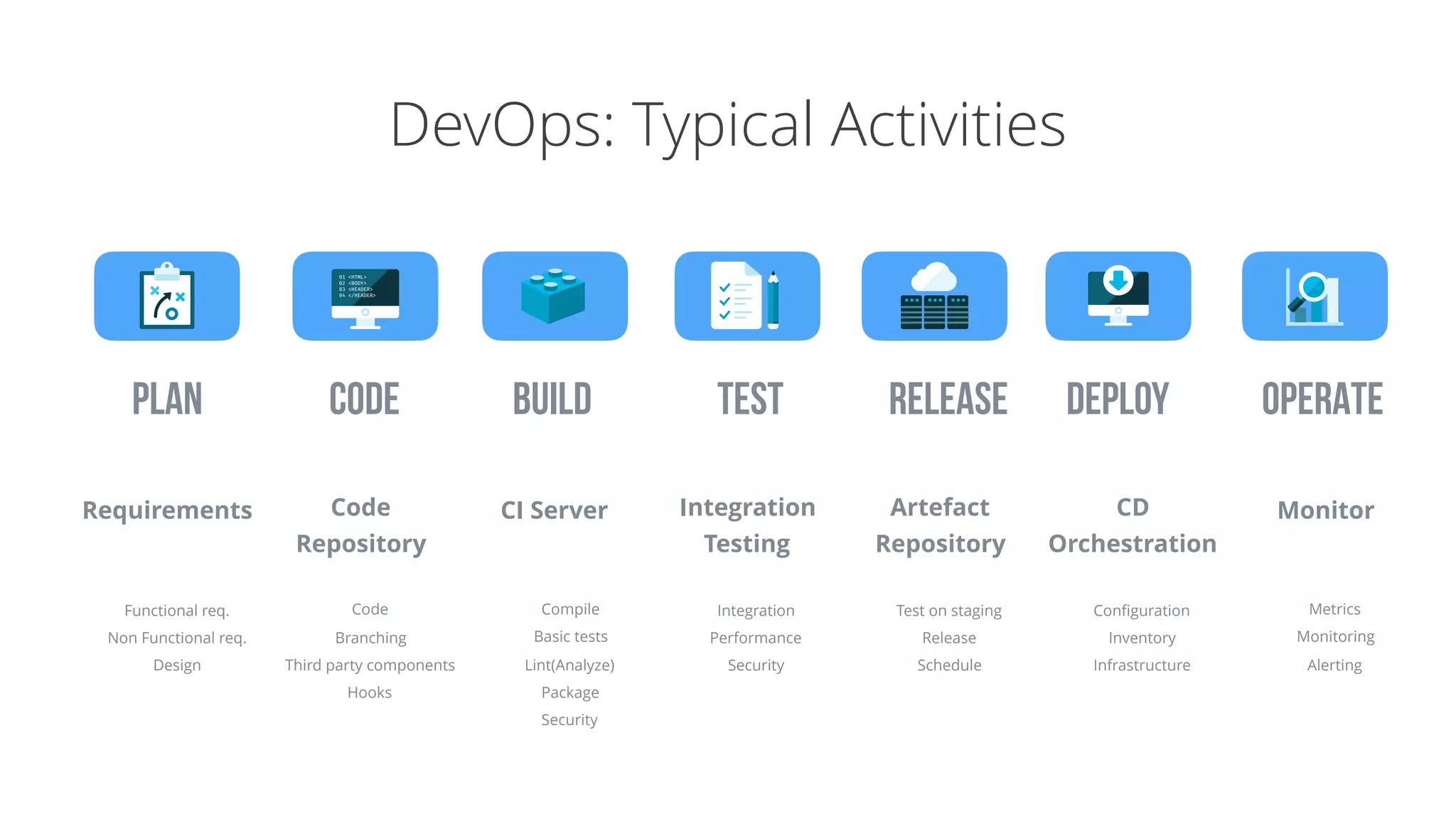This screenshot has height=819, width=1456.
Task: Click the Operate magnifier chart icon
Action: (1314, 296)
